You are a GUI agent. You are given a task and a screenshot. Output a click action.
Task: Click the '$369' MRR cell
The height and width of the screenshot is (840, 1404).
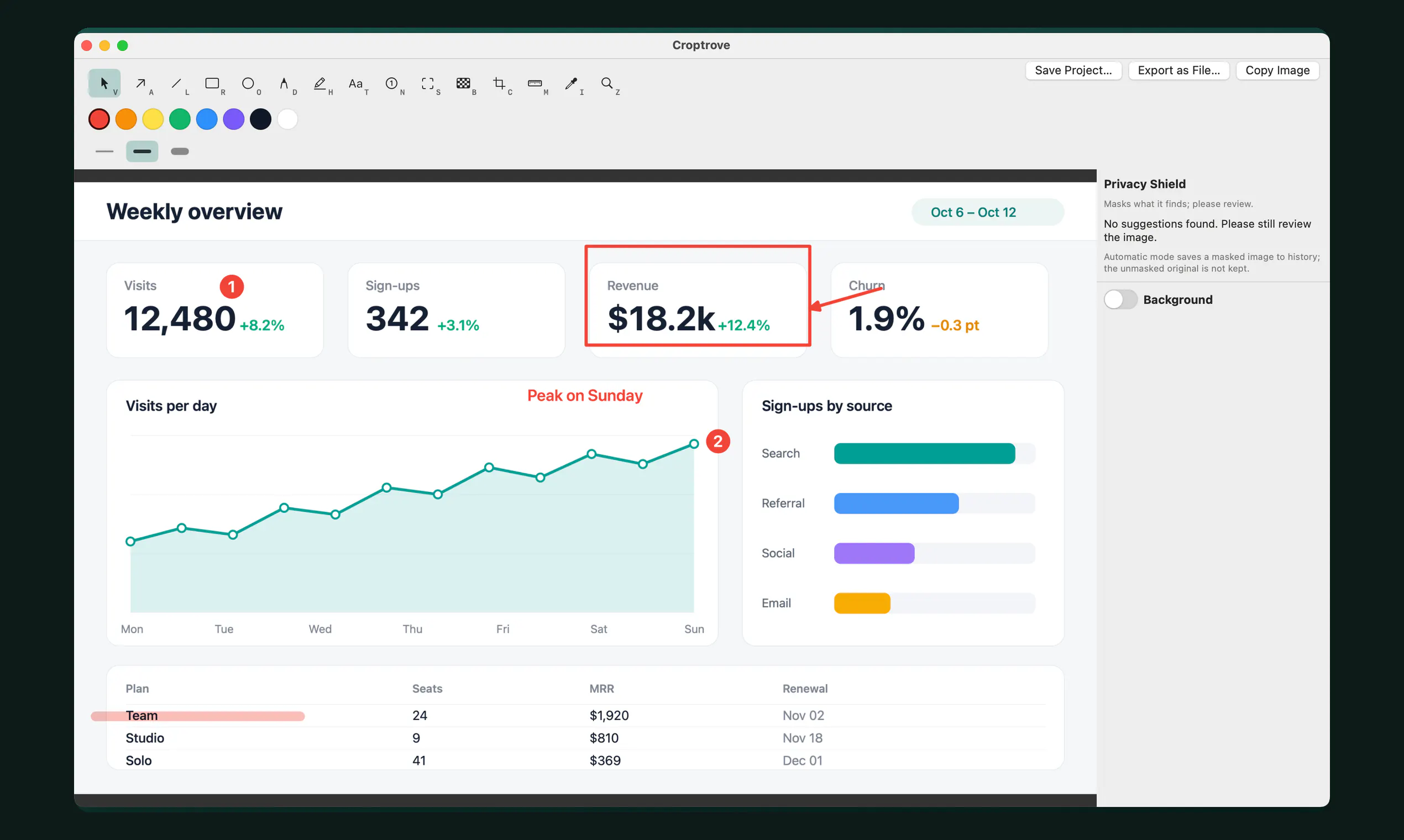pos(605,761)
